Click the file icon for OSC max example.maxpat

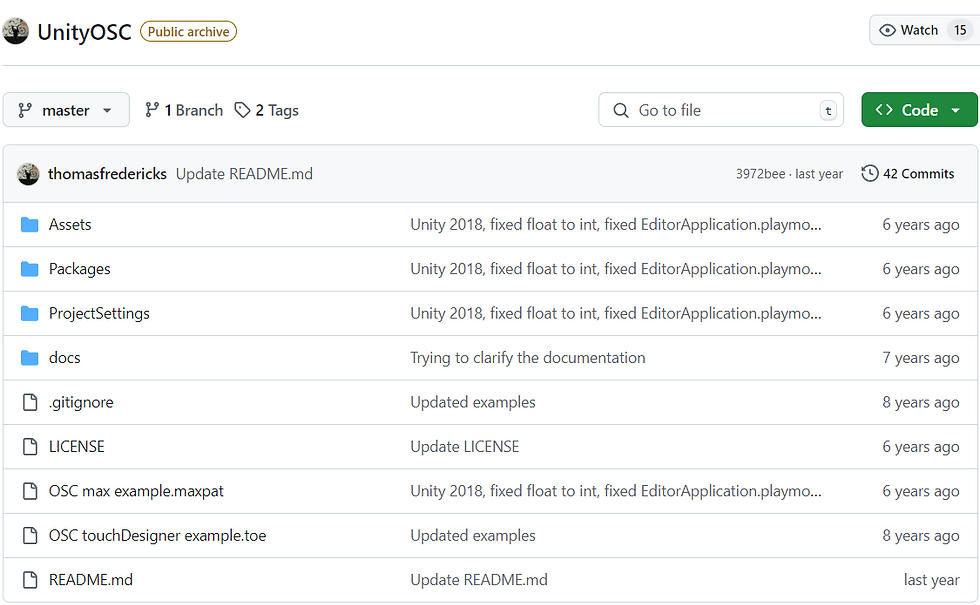point(29,491)
